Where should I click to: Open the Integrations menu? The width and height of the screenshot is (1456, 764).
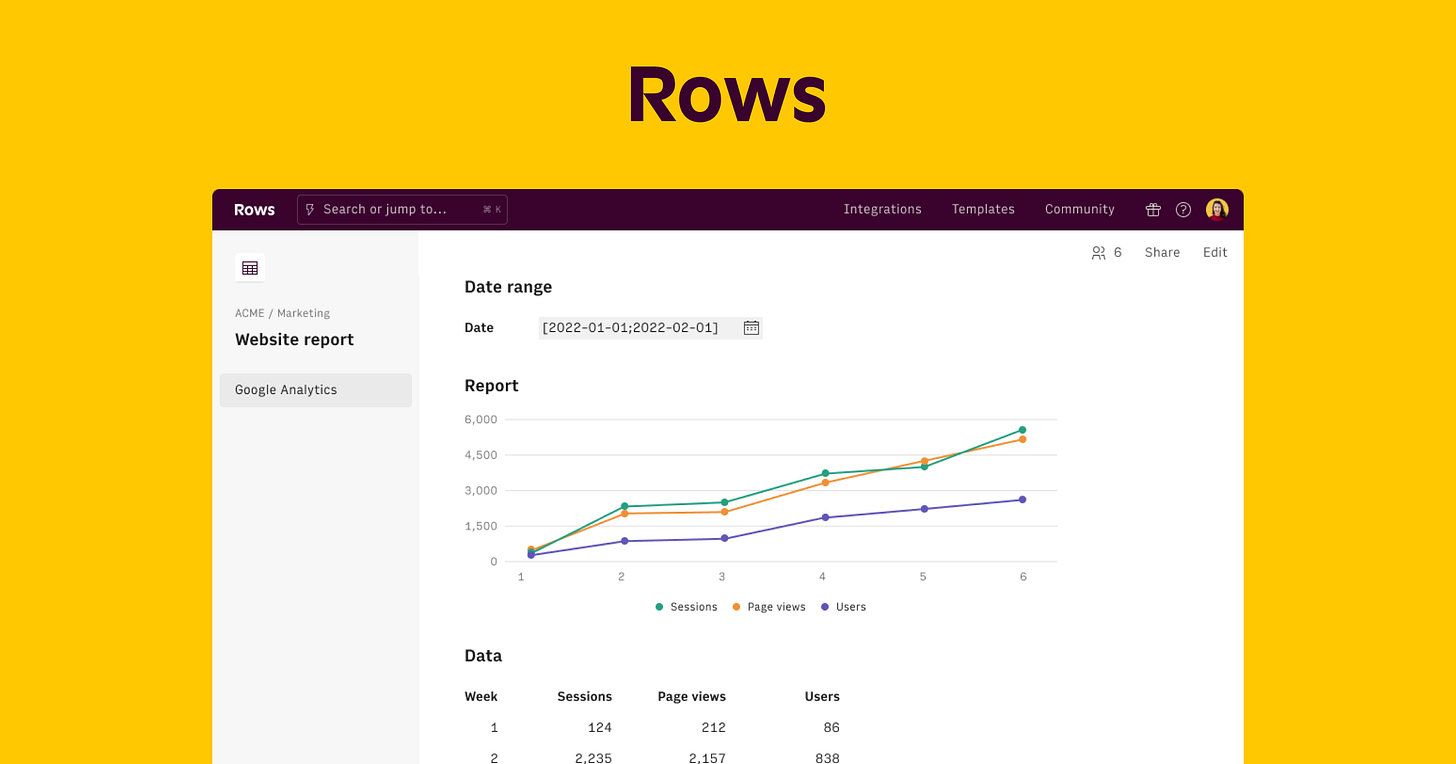pos(882,209)
